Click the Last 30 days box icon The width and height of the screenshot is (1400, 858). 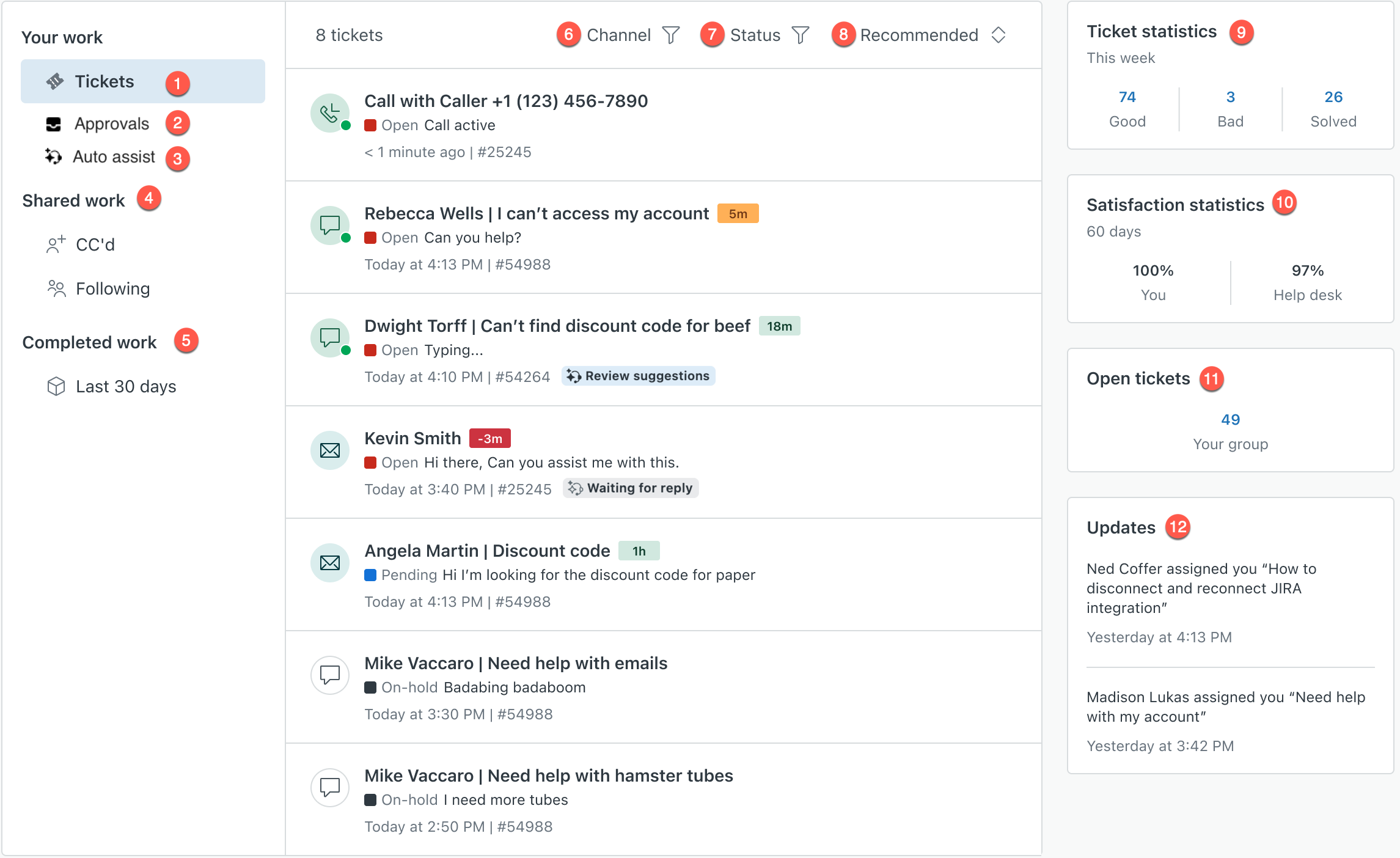56,386
